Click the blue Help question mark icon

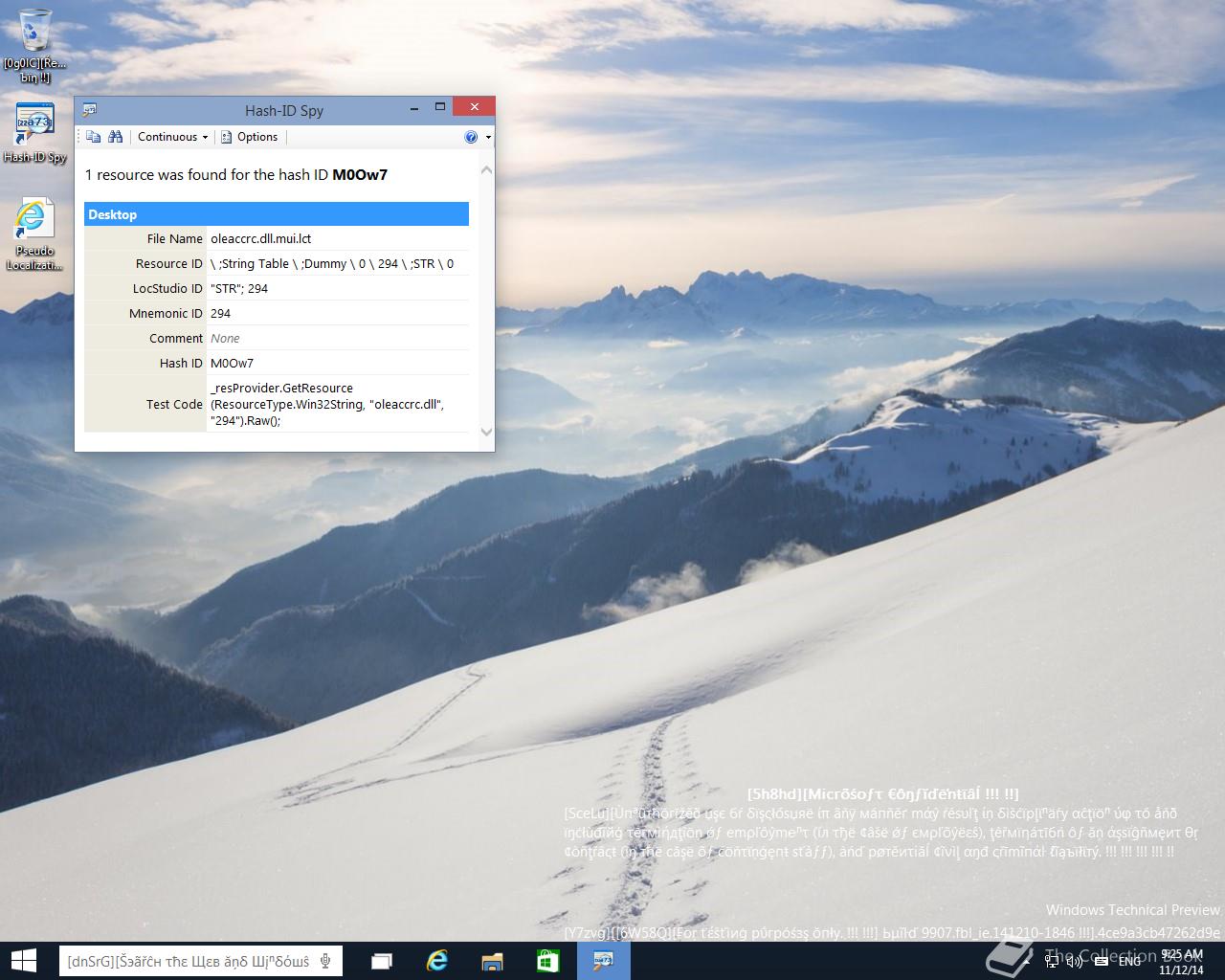pyautogui.click(x=471, y=137)
